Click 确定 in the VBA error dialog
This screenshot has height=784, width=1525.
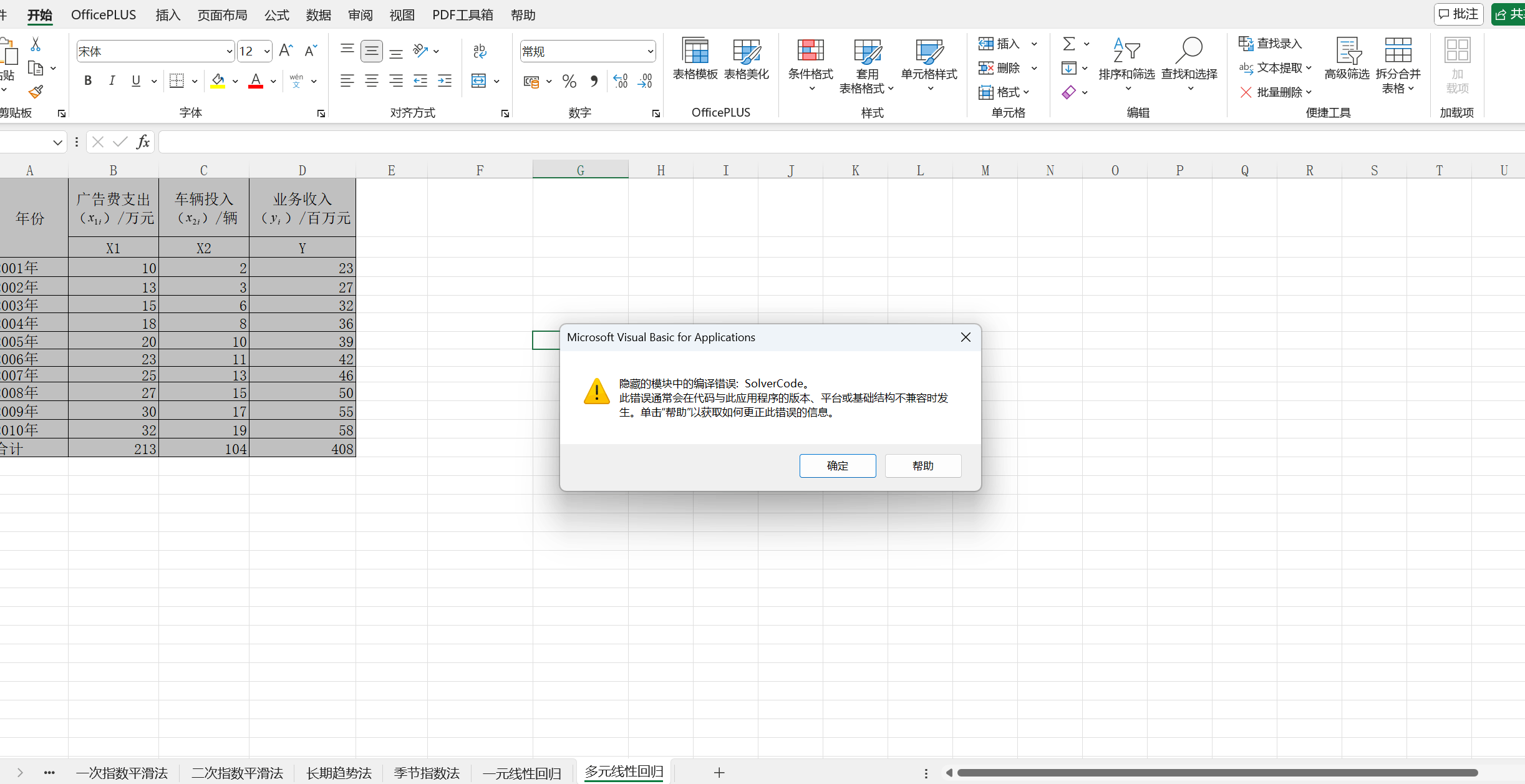pyautogui.click(x=837, y=466)
